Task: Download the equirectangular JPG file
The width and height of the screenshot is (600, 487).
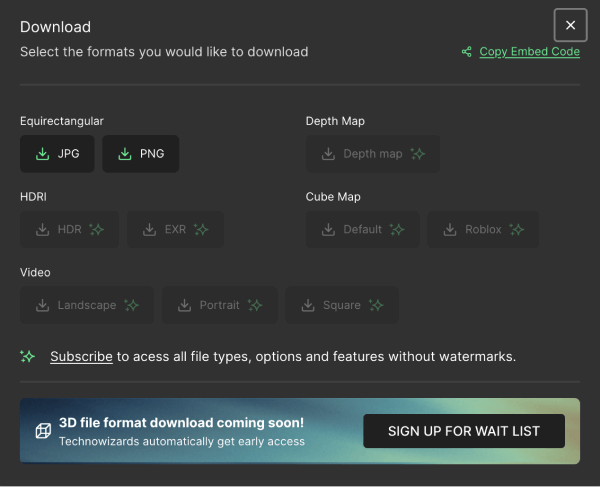Action: pyautogui.click(x=57, y=154)
